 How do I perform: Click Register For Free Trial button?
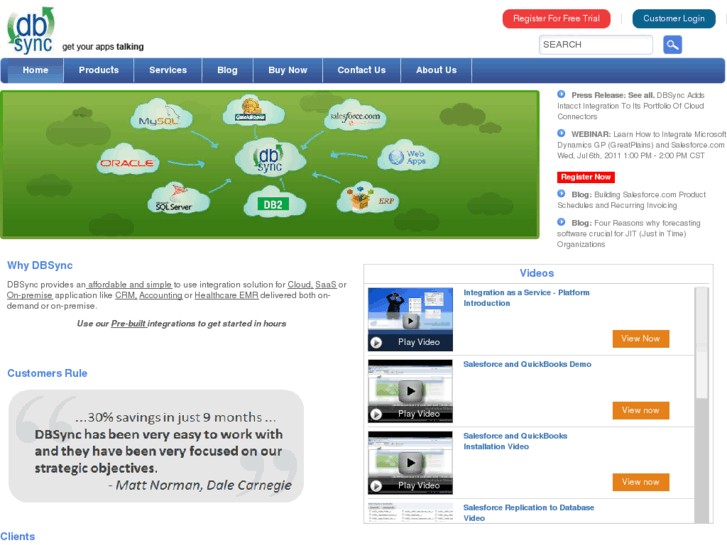[556, 19]
